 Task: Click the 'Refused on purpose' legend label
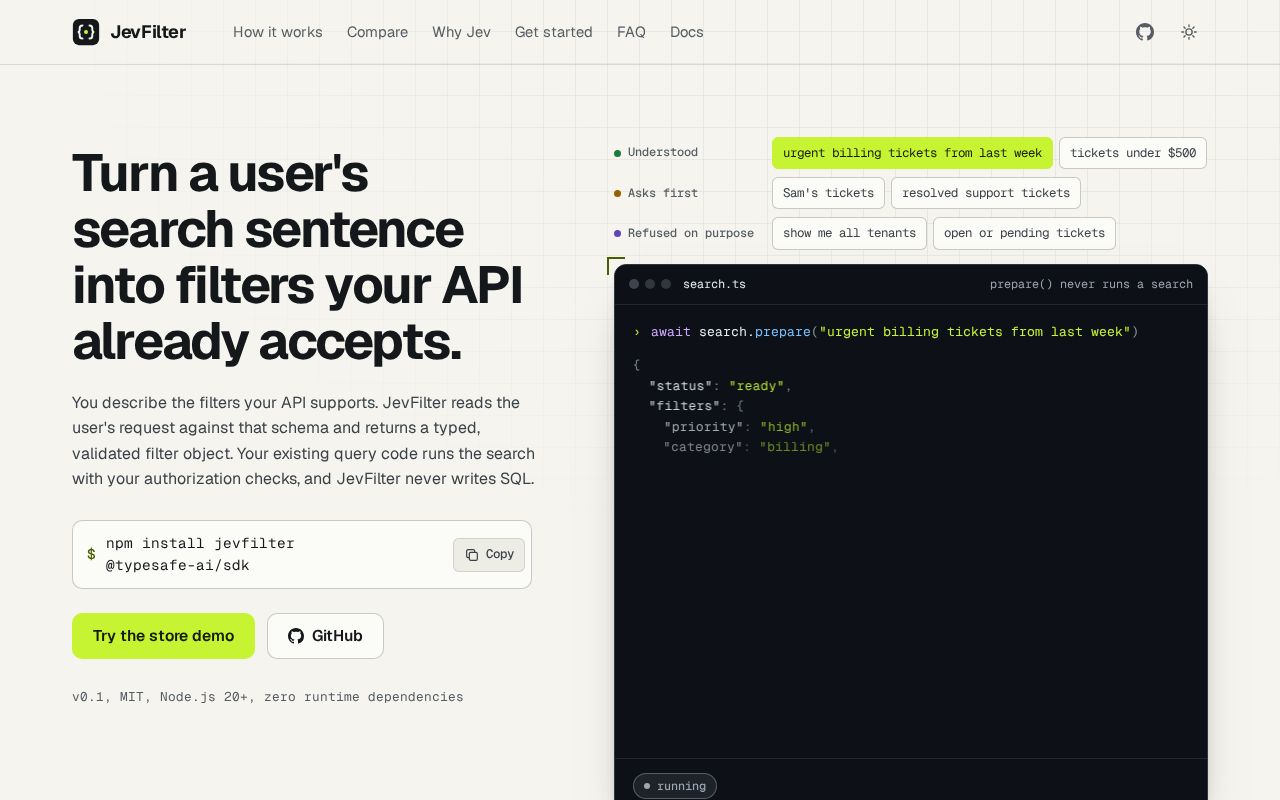coord(691,233)
